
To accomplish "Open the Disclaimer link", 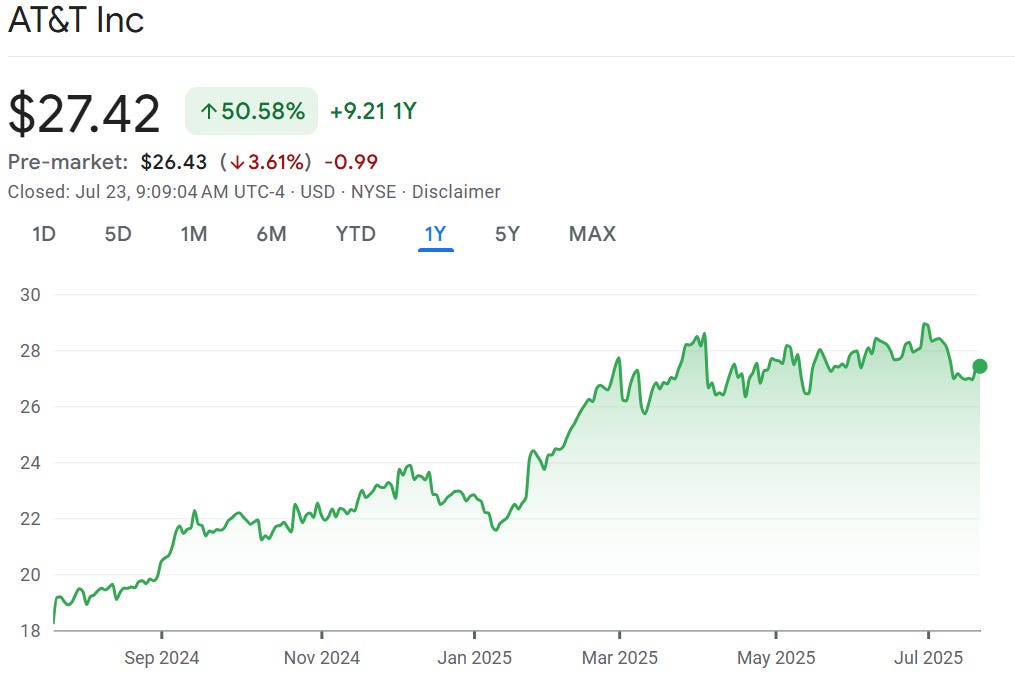I will pyautogui.click(x=456, y=192).
